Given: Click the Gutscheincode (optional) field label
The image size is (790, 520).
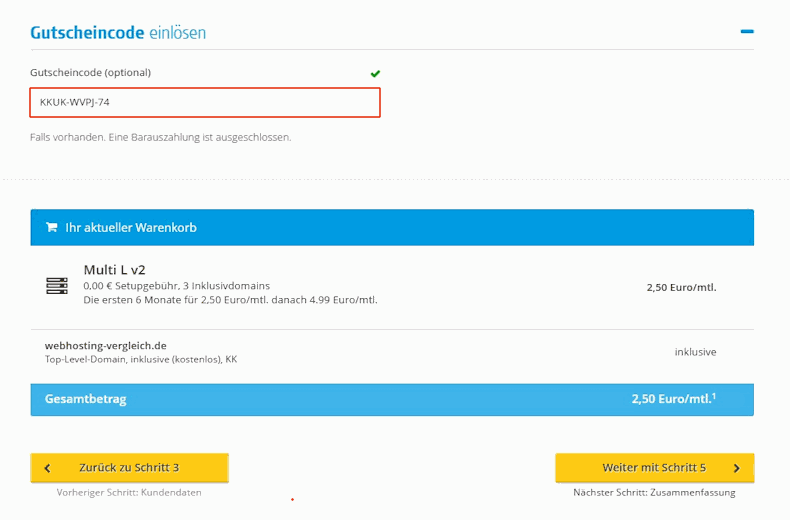Looking at the screenshot, I should [x=90, y=73].
